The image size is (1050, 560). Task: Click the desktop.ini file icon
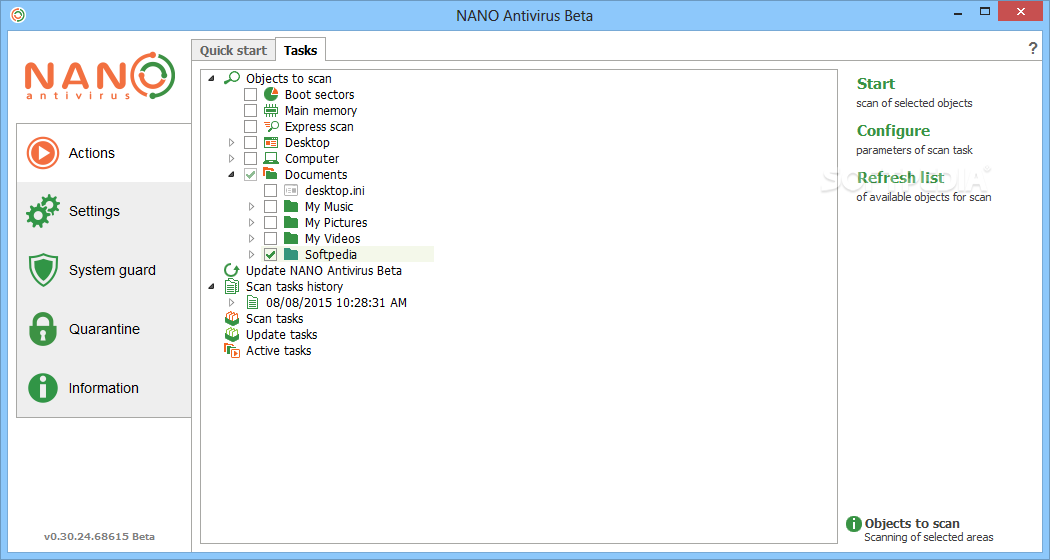(291, 191)
